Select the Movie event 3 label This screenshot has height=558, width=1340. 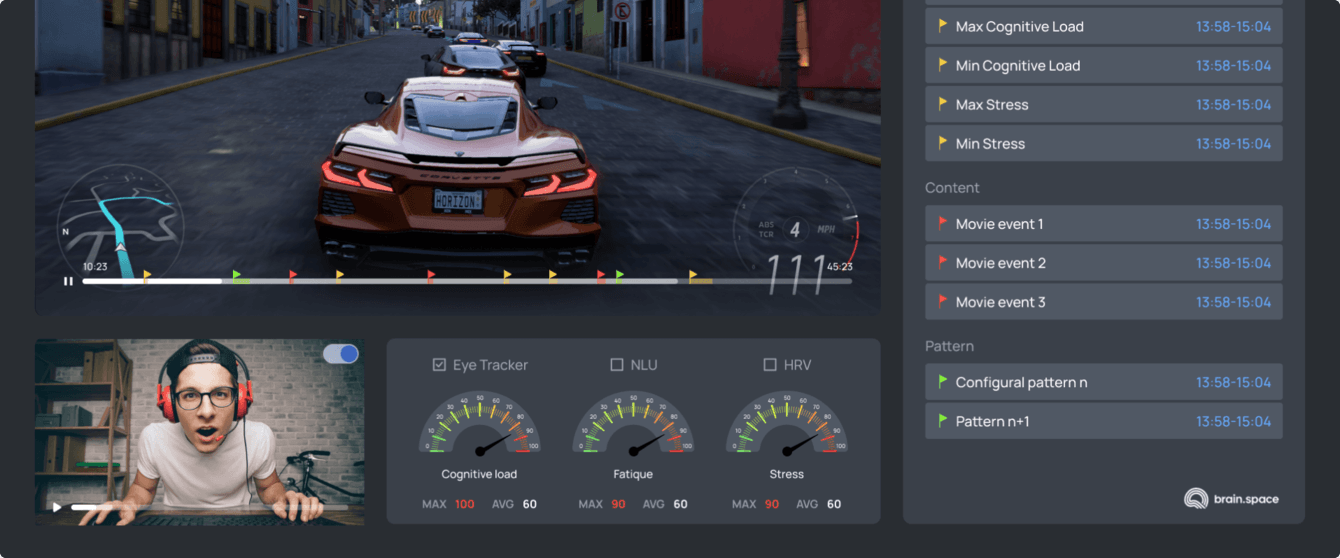point(1000,302)
